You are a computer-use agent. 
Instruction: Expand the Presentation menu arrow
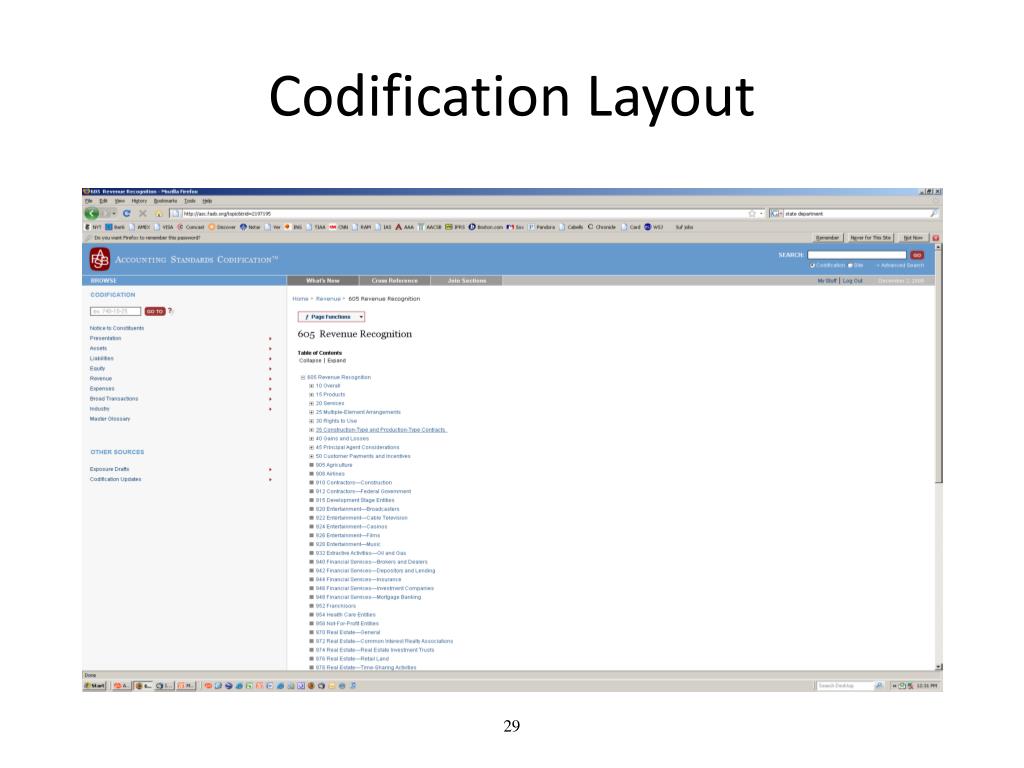pyautogui.click(x=270, y=339)
